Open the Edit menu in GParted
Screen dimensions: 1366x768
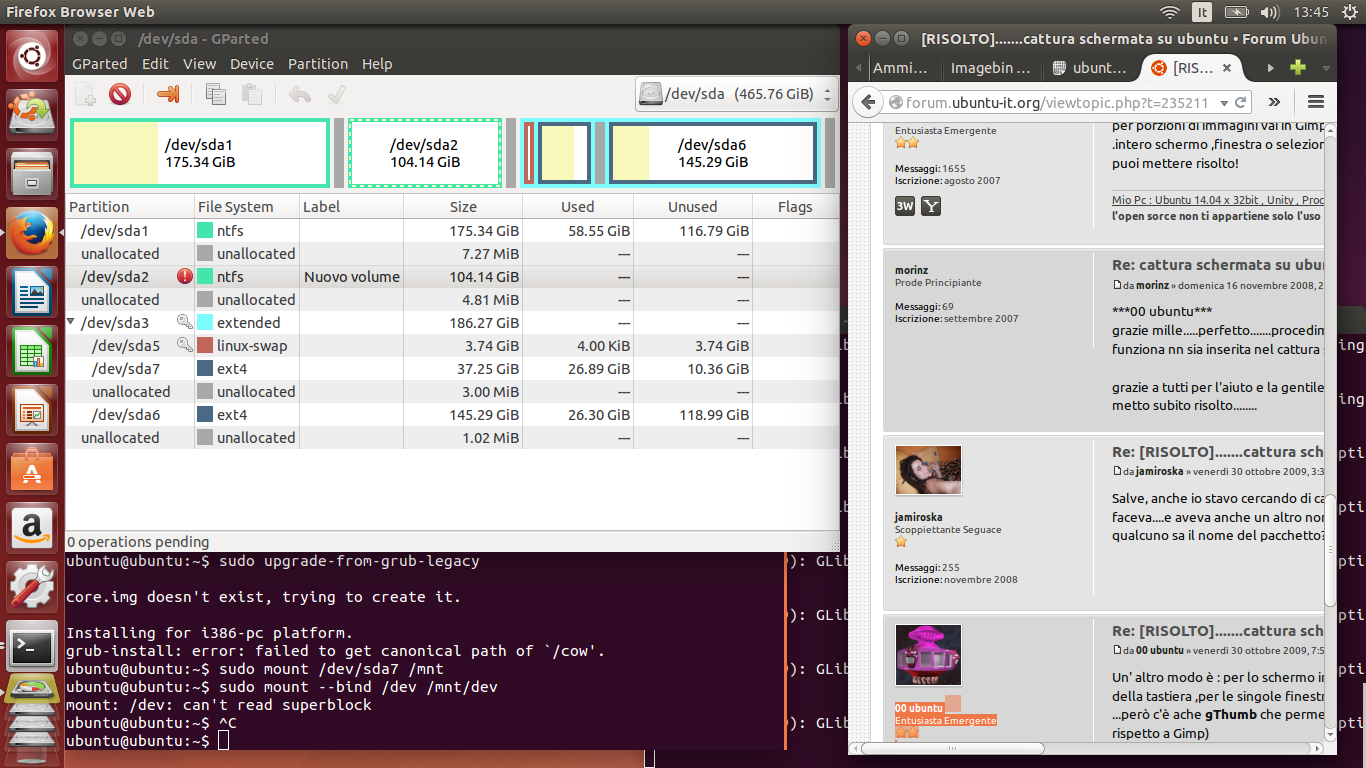click(x=155, y=63)
